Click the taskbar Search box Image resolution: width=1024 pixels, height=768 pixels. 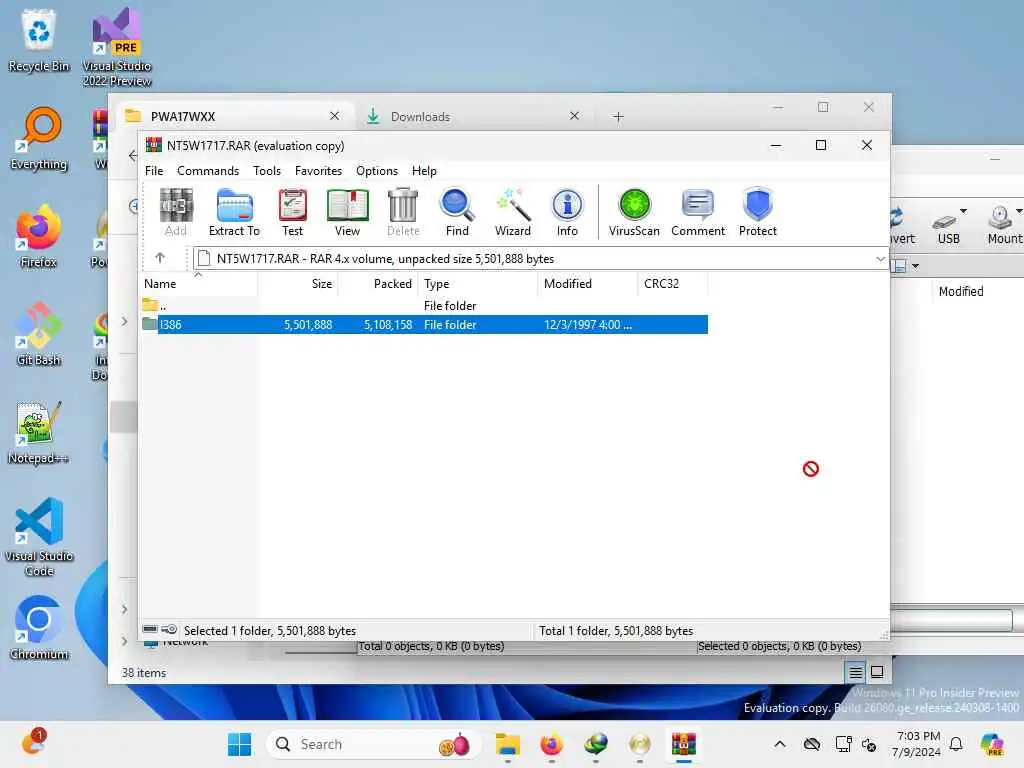coord(374,744)
